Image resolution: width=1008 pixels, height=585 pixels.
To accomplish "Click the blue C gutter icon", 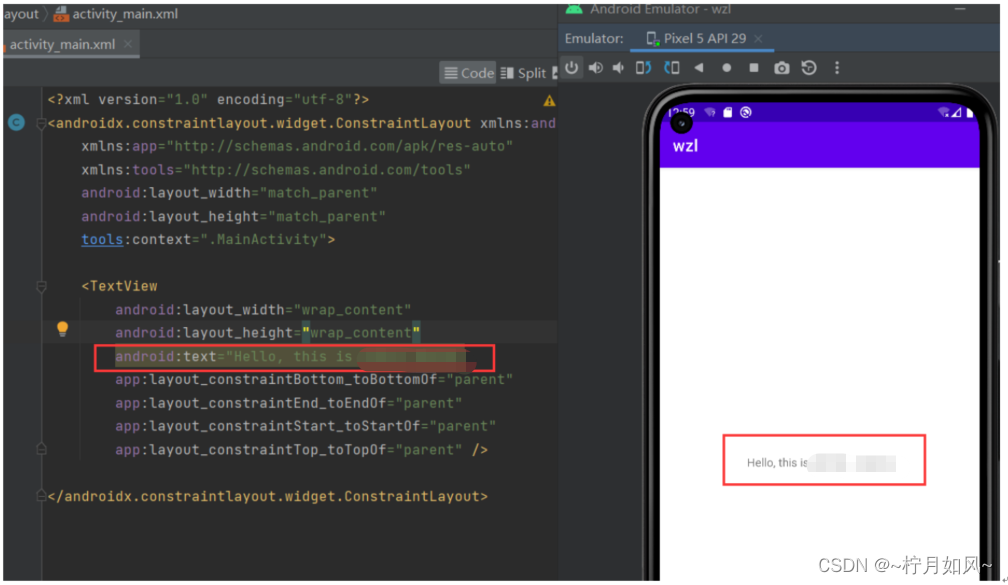I will [17, 122].
